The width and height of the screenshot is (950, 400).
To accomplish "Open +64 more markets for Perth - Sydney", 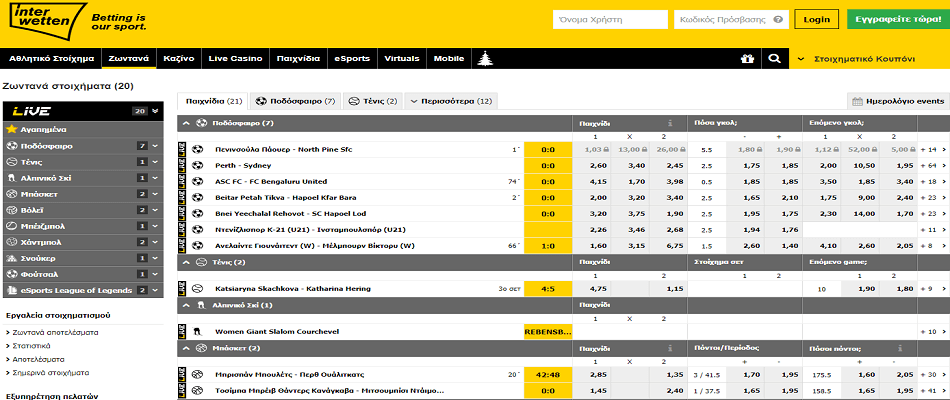I will click(933, 165).
